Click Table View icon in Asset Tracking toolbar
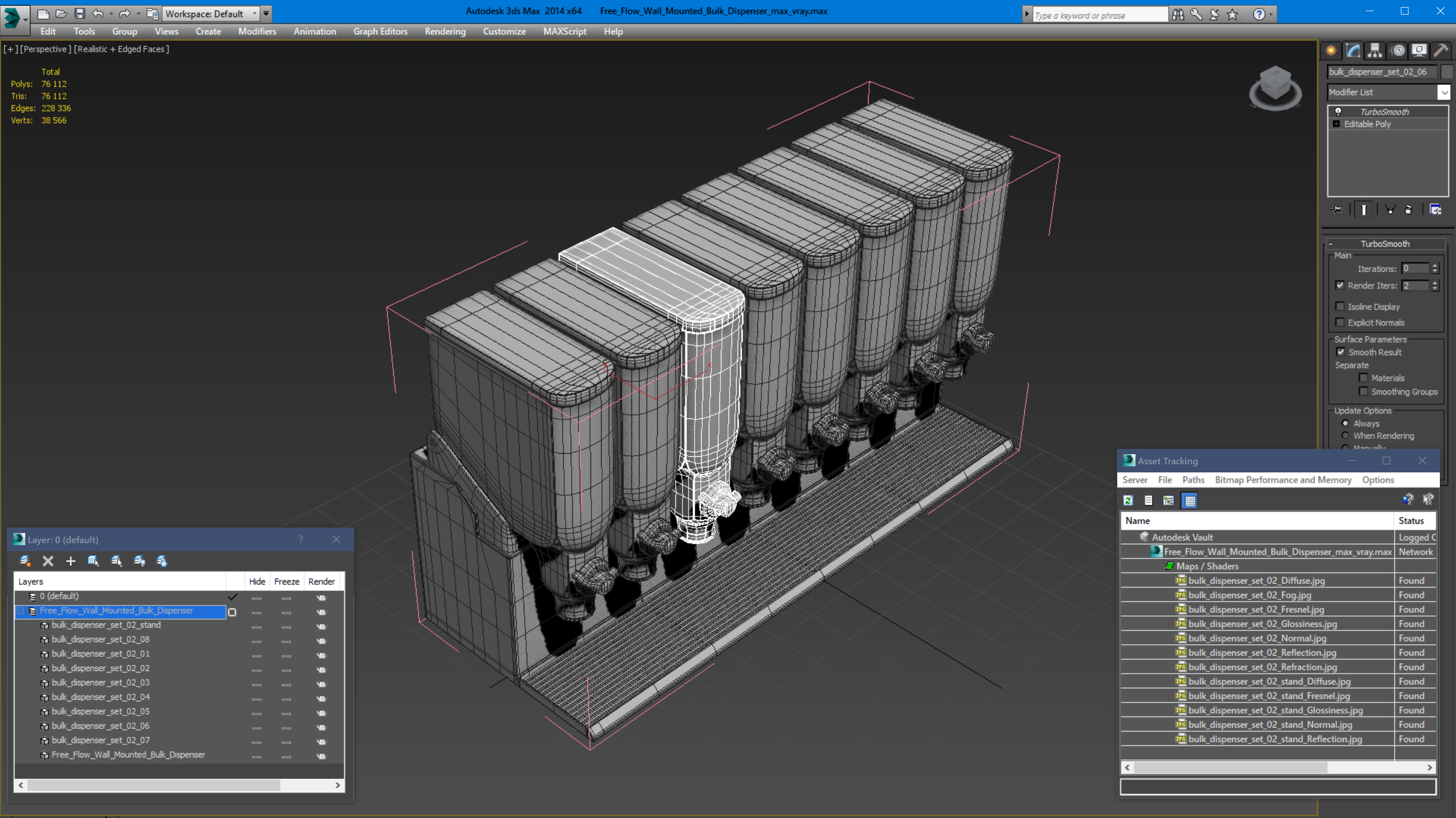This screenshot has height=818, width=1456. 1190,501
